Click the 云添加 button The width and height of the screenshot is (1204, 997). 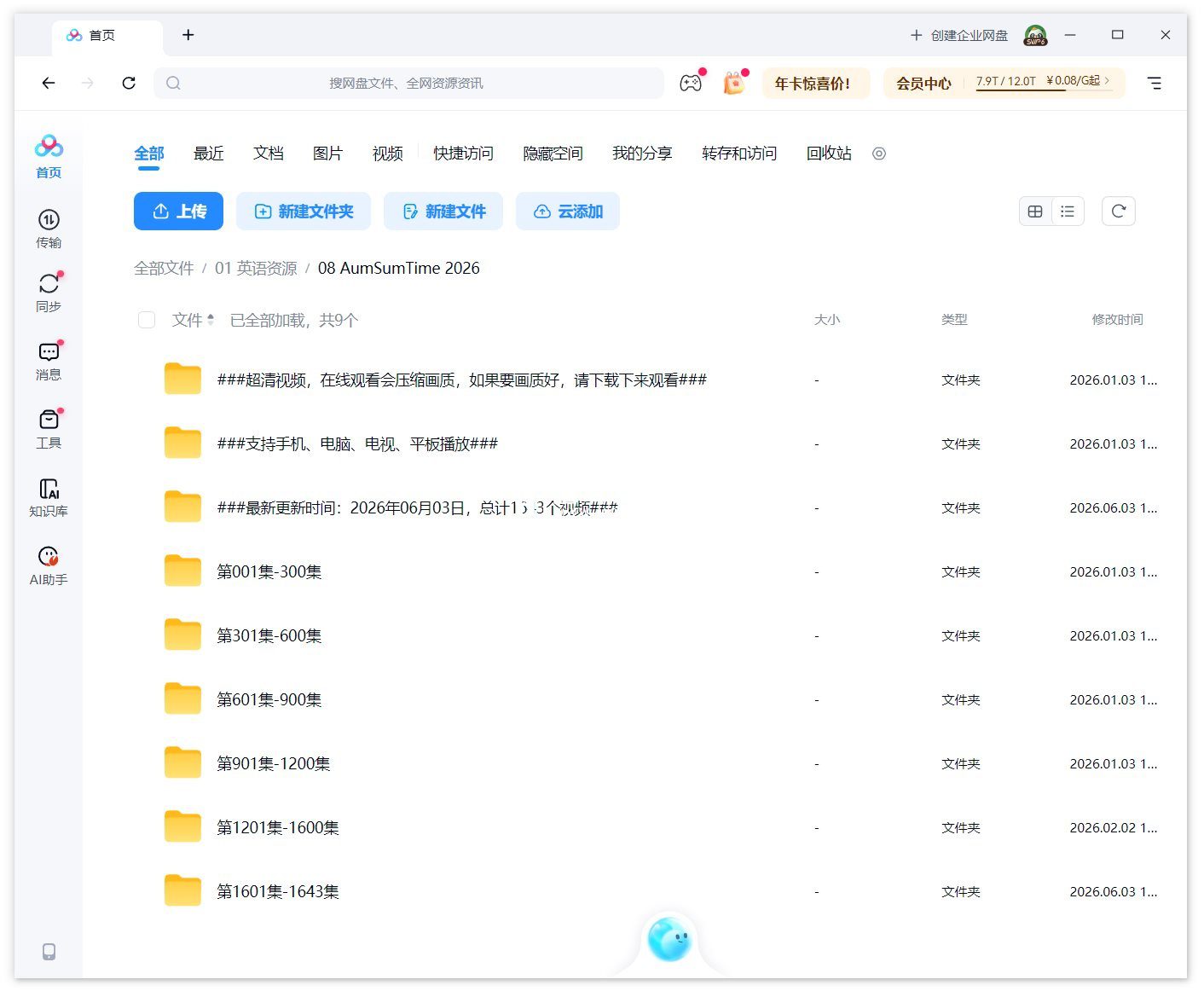click(x=568, y=212)
